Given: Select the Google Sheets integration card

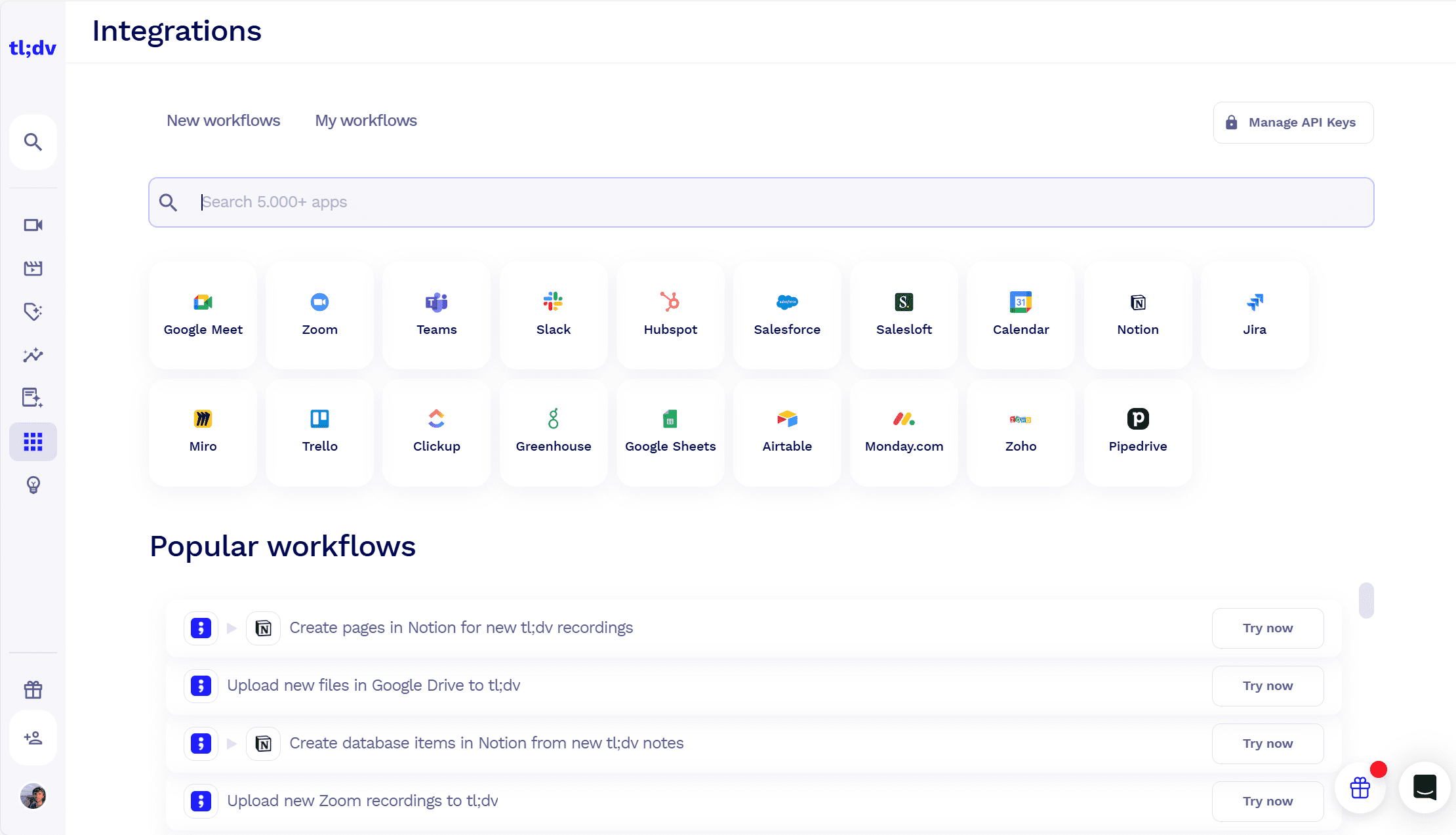Looking at the screenshot, I should pyautogui.click(x=670, y=433).
